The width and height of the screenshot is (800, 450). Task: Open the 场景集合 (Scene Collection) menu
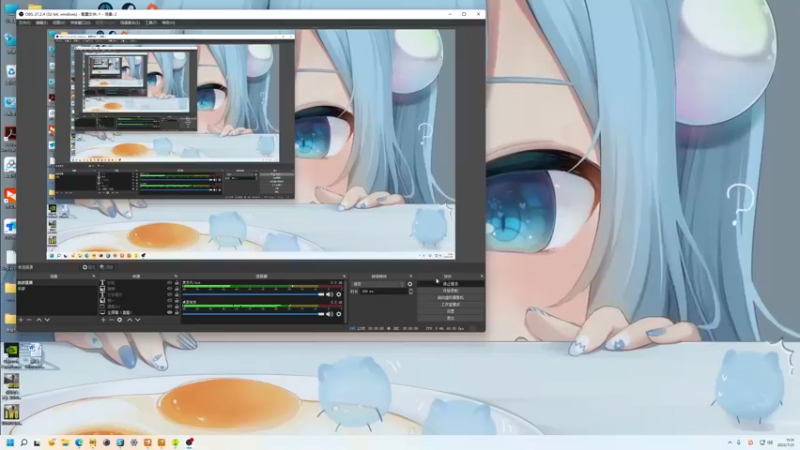130,22
